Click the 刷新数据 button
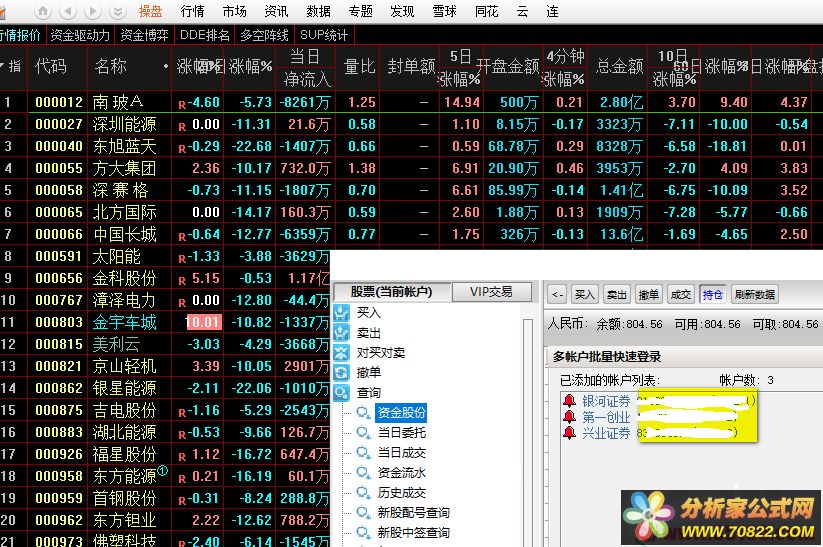Screen dimensions: 823x547 755,294
